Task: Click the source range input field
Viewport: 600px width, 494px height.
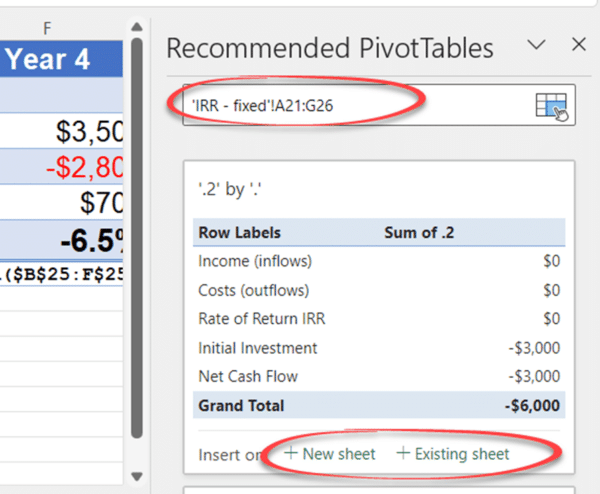Action: click(350, 103)
